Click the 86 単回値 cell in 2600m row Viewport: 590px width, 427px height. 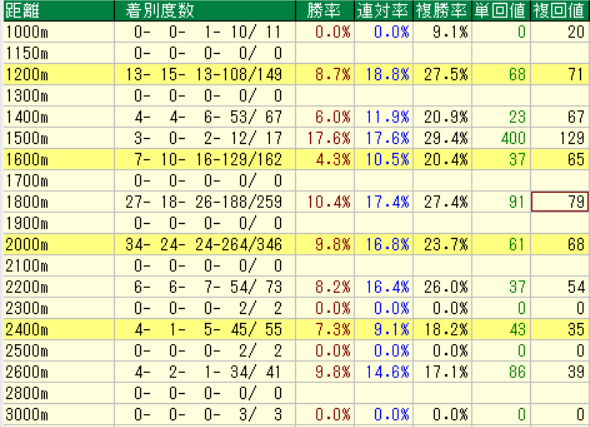(x=501, y=372)
